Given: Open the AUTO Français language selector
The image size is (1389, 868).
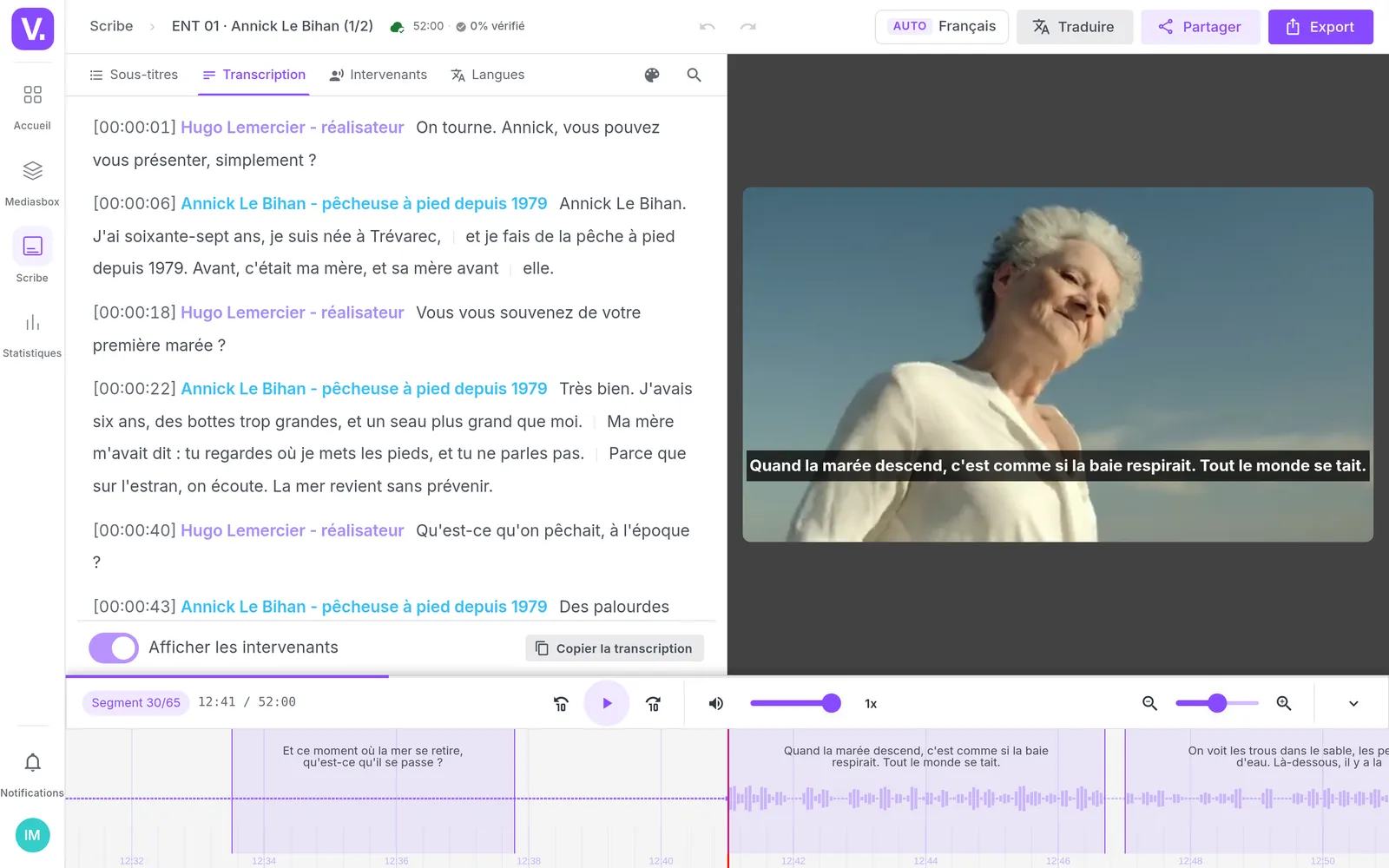Looking at the screenshot, I should point(942,27).
